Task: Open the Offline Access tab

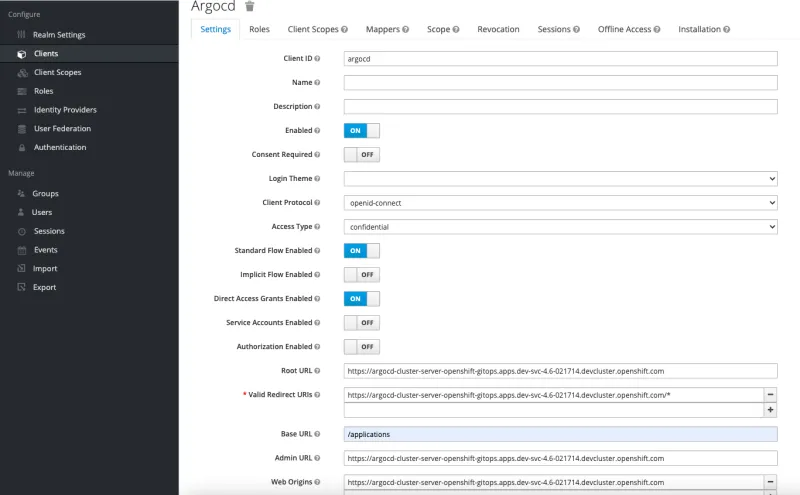Action: [629, 29]
